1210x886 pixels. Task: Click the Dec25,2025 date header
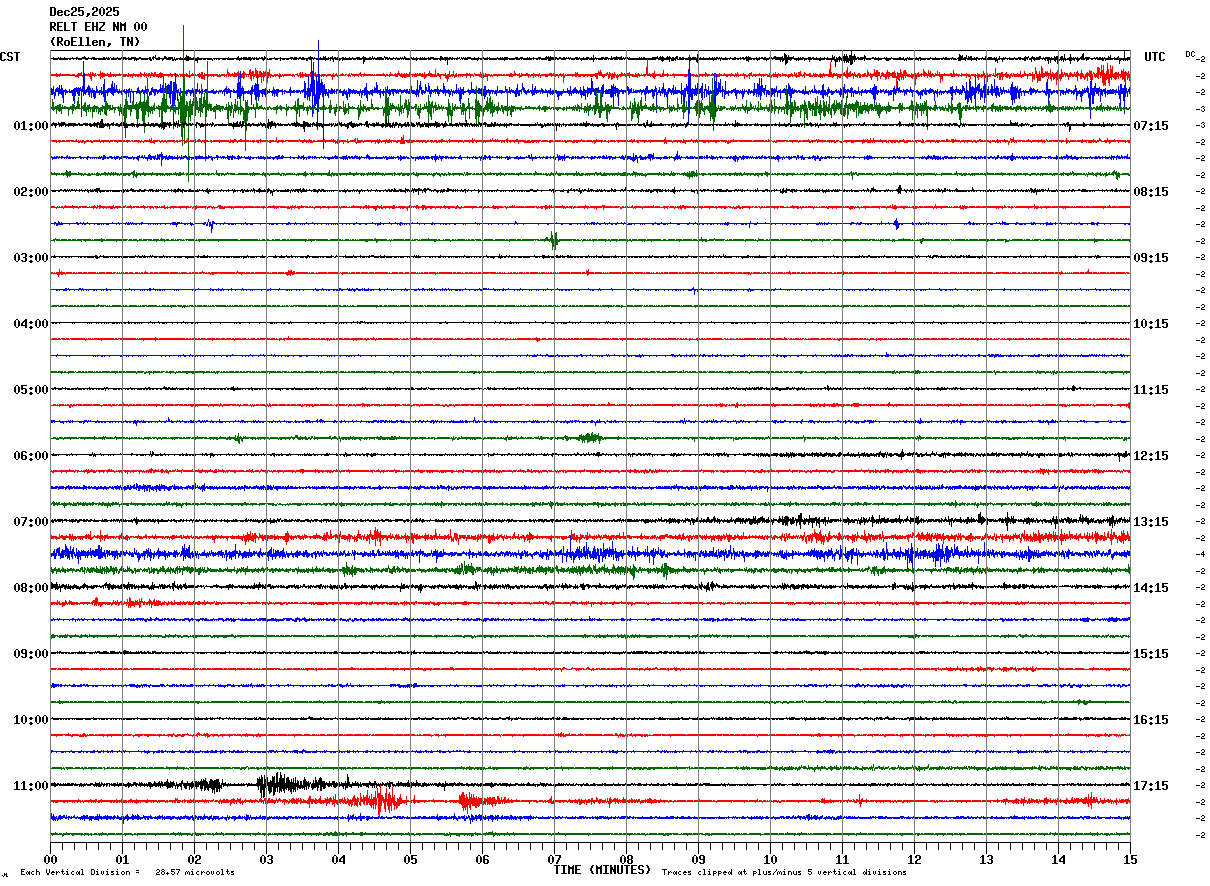point(84,12)
